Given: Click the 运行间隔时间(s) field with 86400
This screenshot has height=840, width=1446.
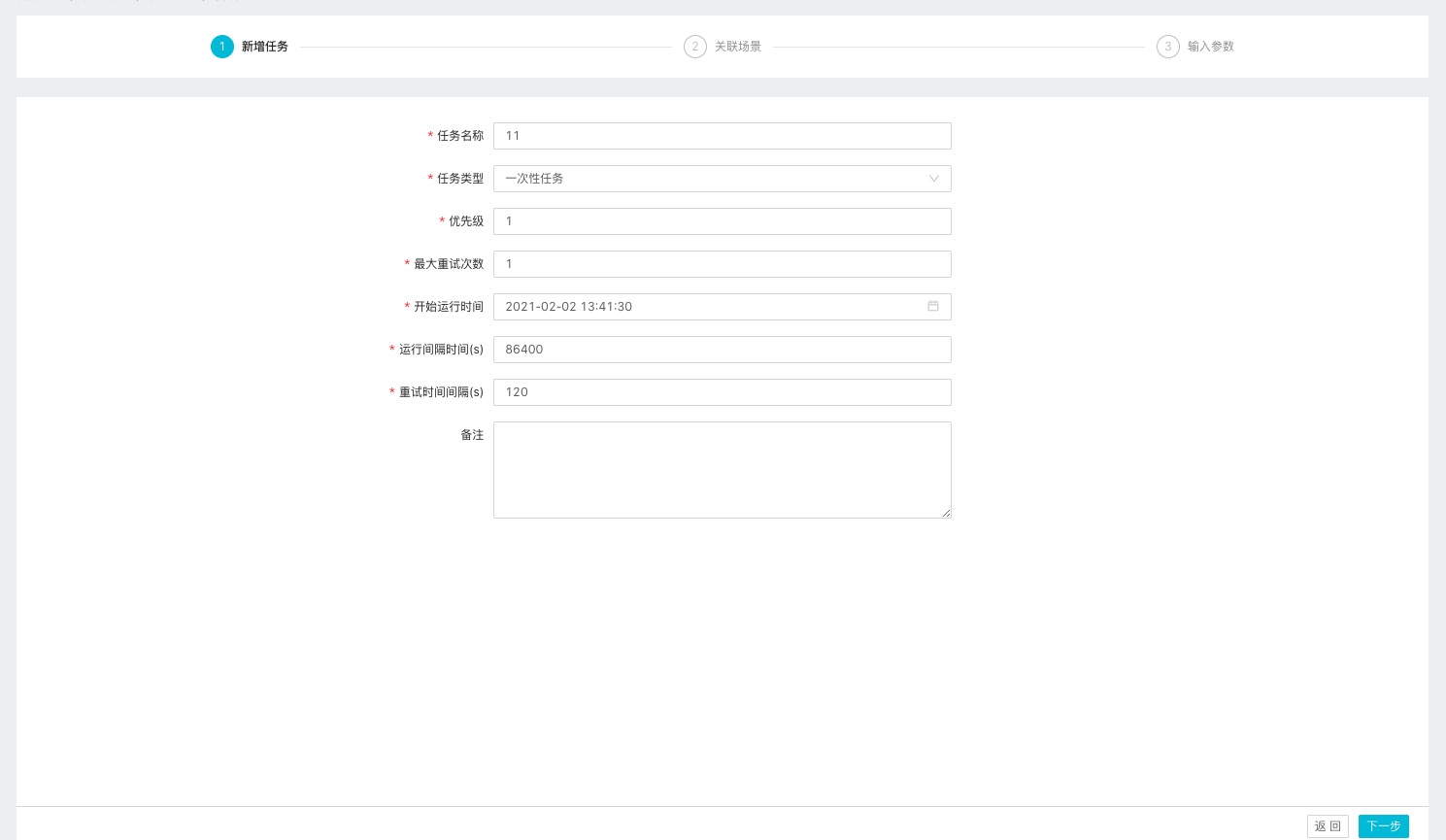Looking at the screenshot, I should click(723, 350).
